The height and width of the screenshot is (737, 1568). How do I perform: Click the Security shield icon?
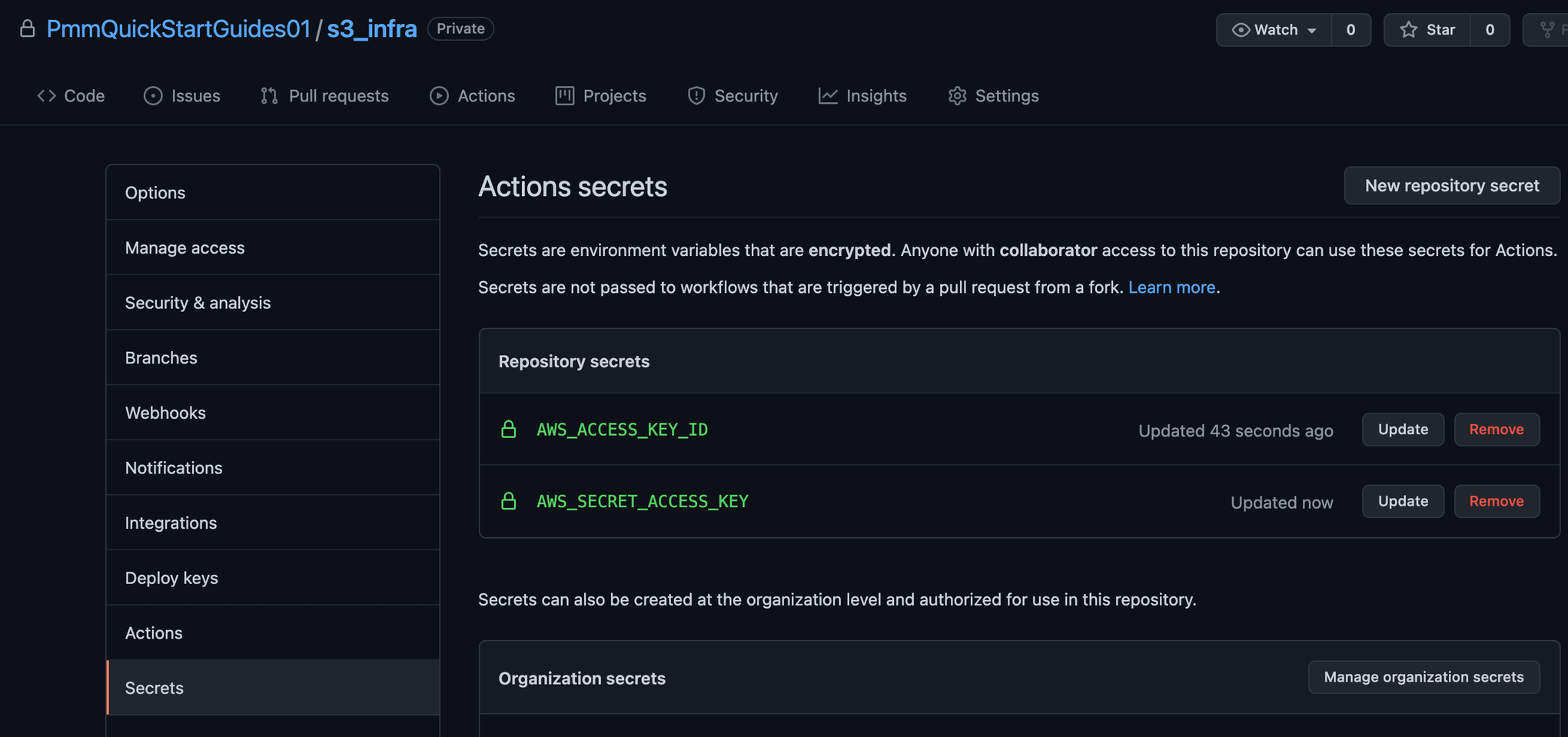[x=696, y=96]
